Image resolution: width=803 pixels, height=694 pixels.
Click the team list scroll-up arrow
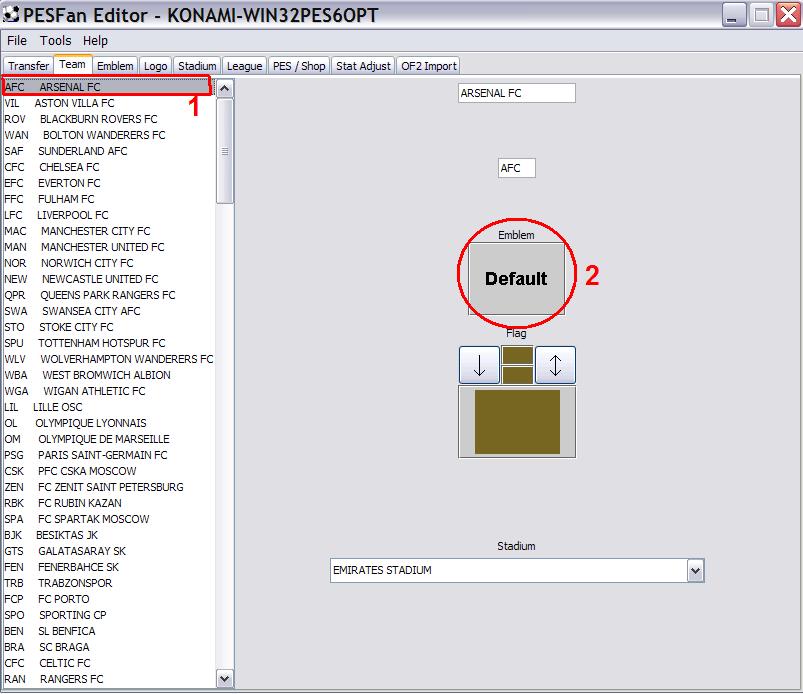(224, 89)
